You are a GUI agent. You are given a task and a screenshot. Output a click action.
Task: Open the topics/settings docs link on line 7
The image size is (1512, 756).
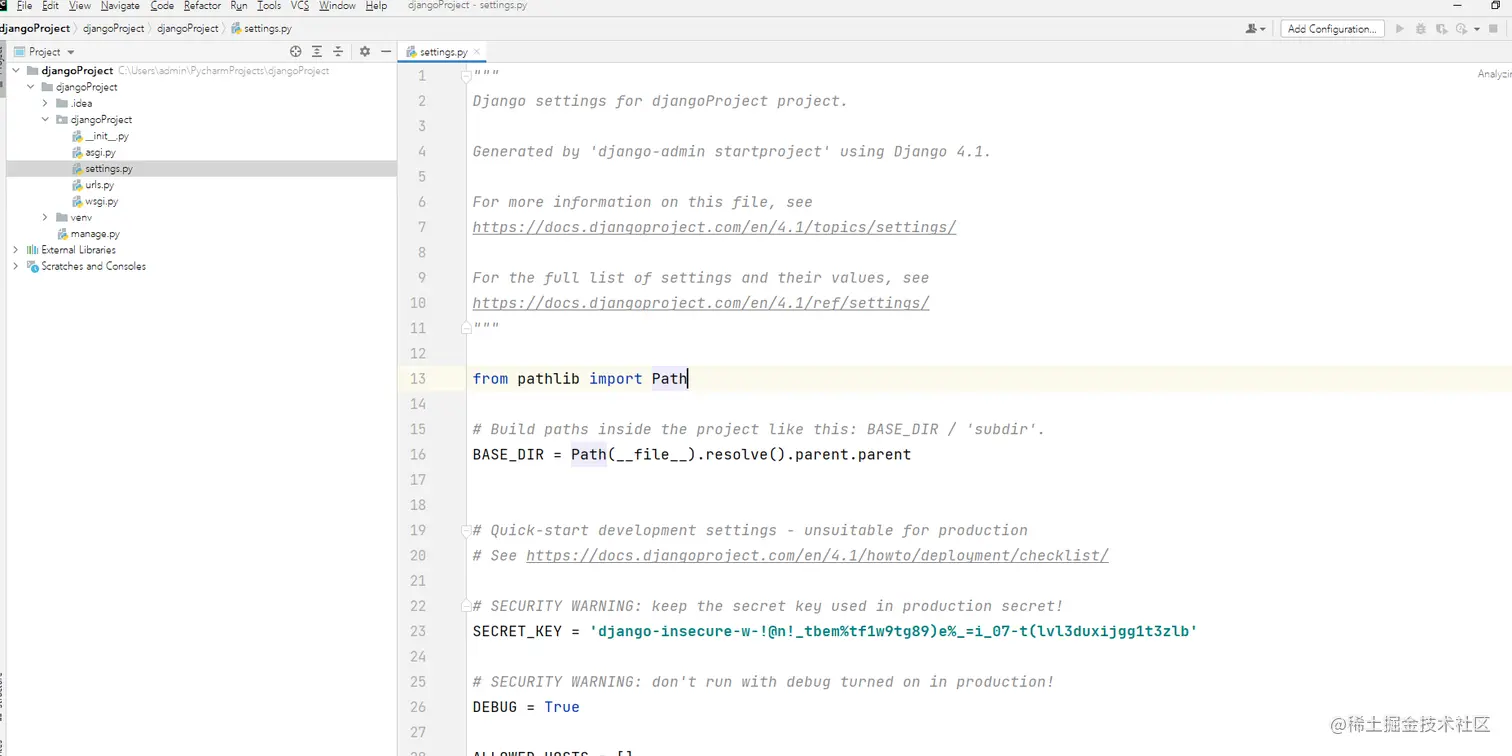pyautogui.click(x=714, y=227)
